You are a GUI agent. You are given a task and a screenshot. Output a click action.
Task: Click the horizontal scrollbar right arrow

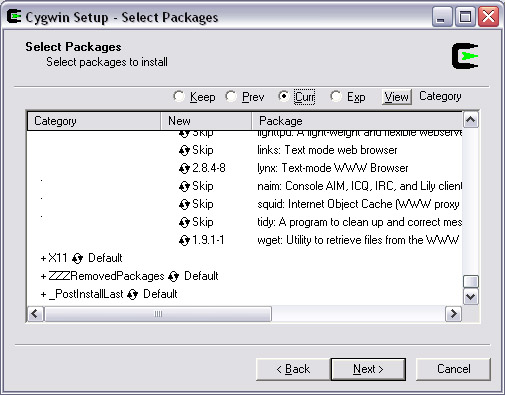click(x=454, y=314)
